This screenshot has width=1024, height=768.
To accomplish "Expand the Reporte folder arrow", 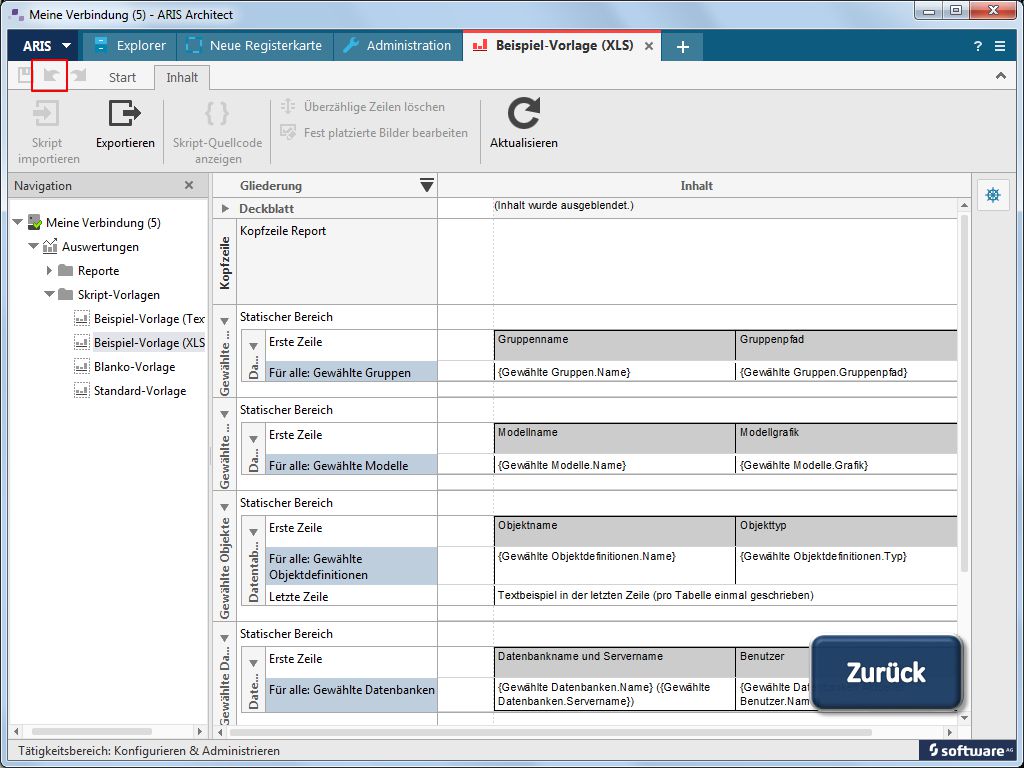I will click(49, 270).
